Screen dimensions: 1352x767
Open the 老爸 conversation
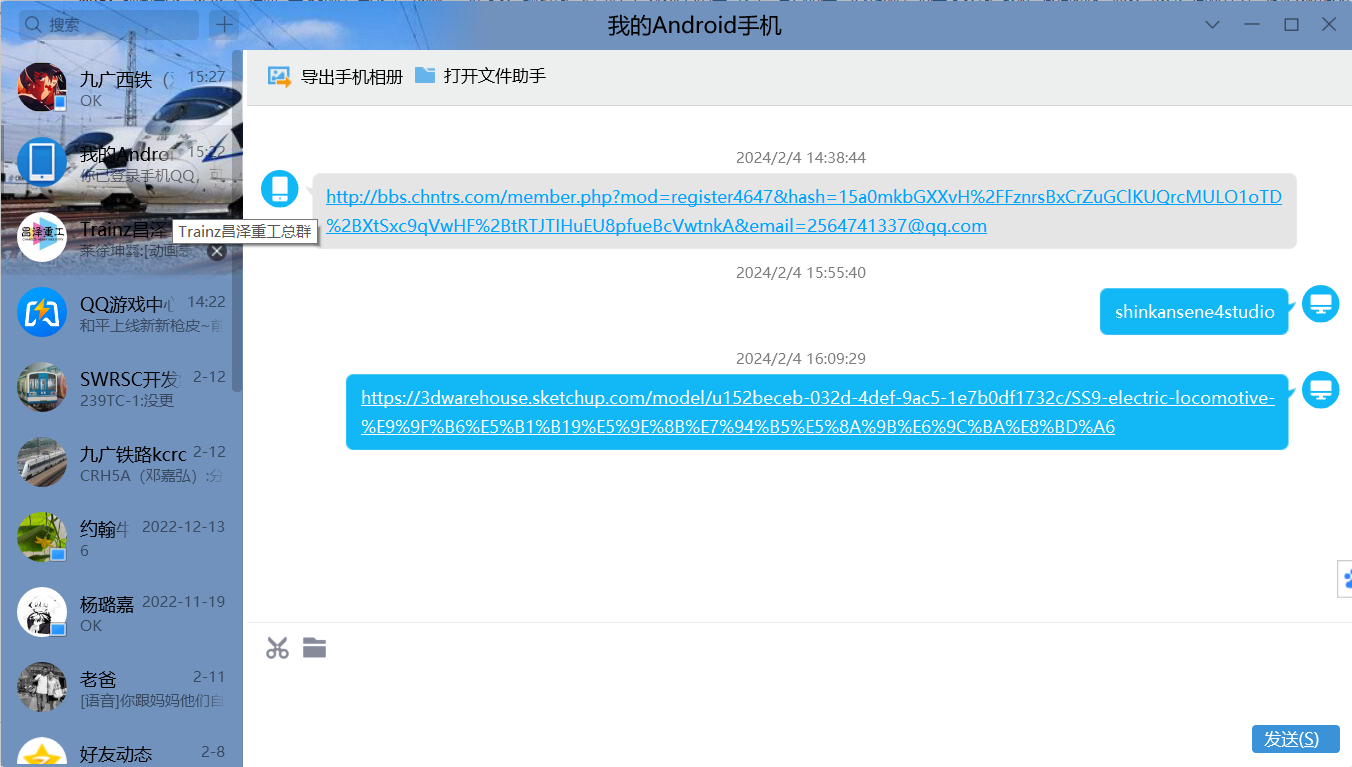(121, 688)
